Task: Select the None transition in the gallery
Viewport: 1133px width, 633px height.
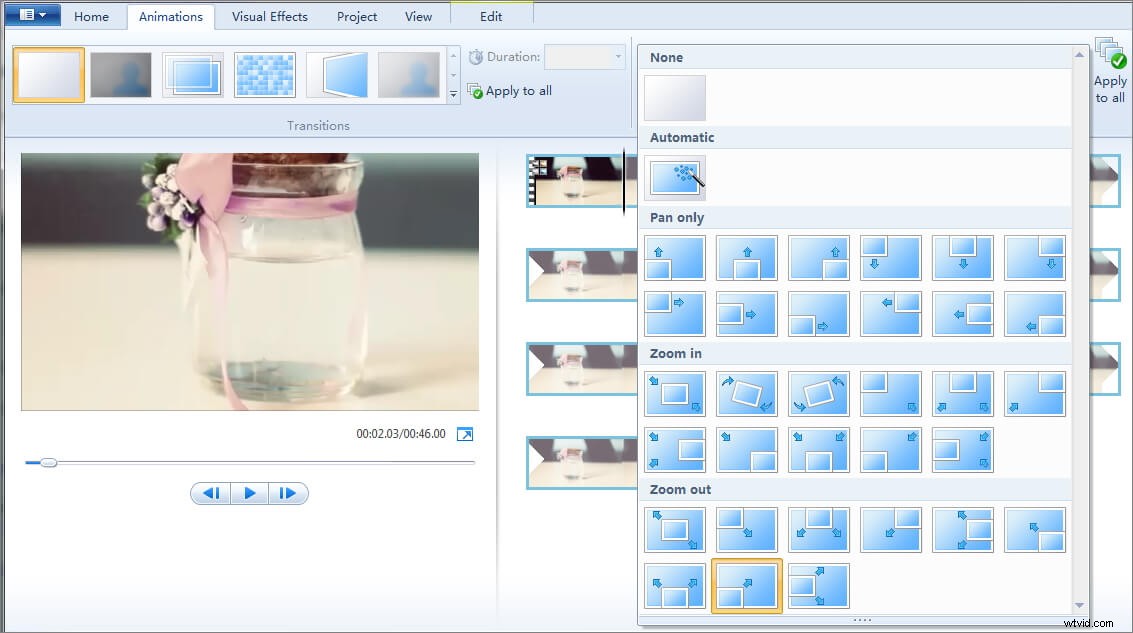Action: (x=675, y=97)
